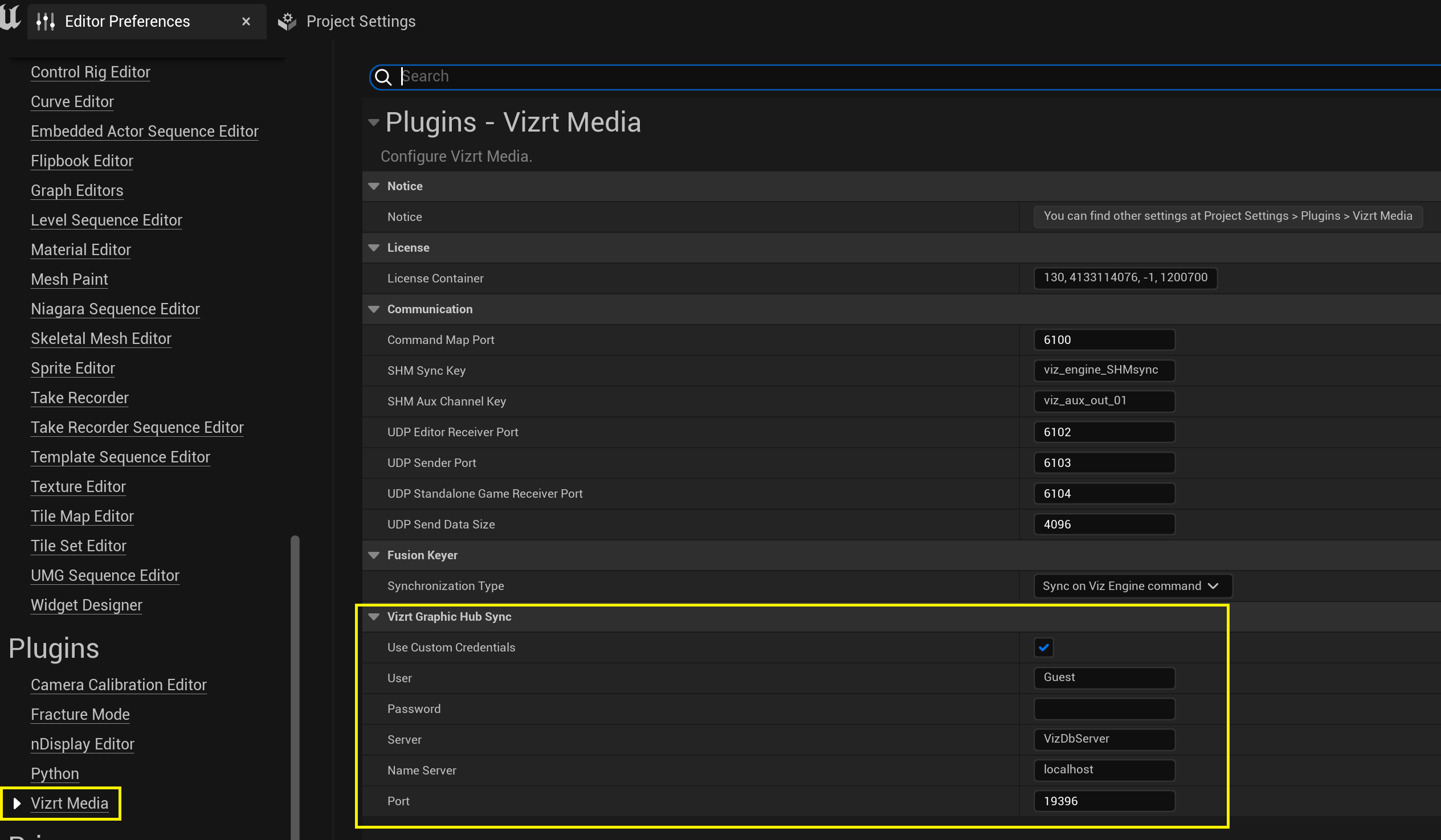This screenshot has height=840, width=1441.
Task: Open Widget Designer settings
Action: tap(87, 606)
